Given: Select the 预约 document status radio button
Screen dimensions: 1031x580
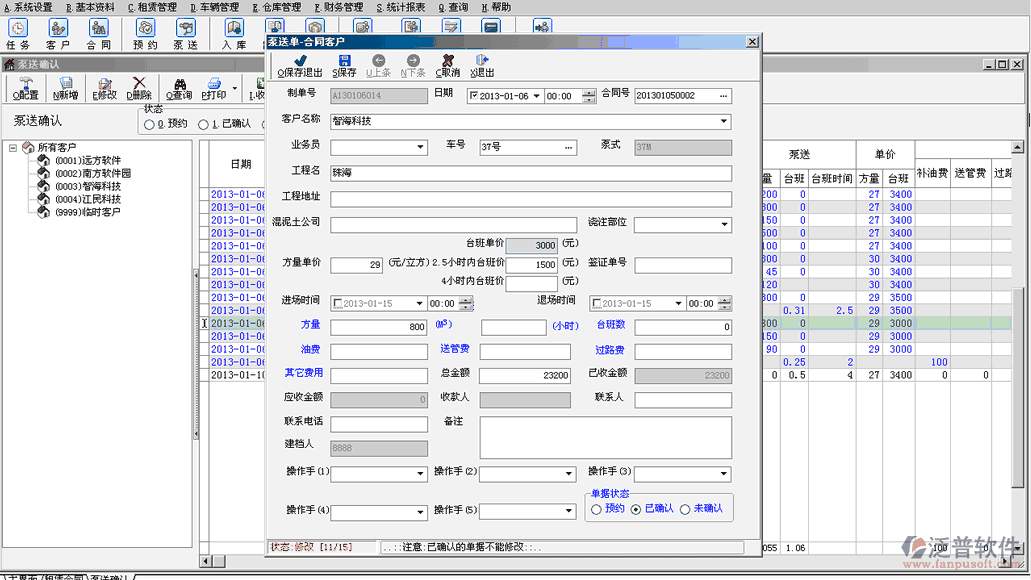Looking at the screenshot, I should [x=597, y=509].
